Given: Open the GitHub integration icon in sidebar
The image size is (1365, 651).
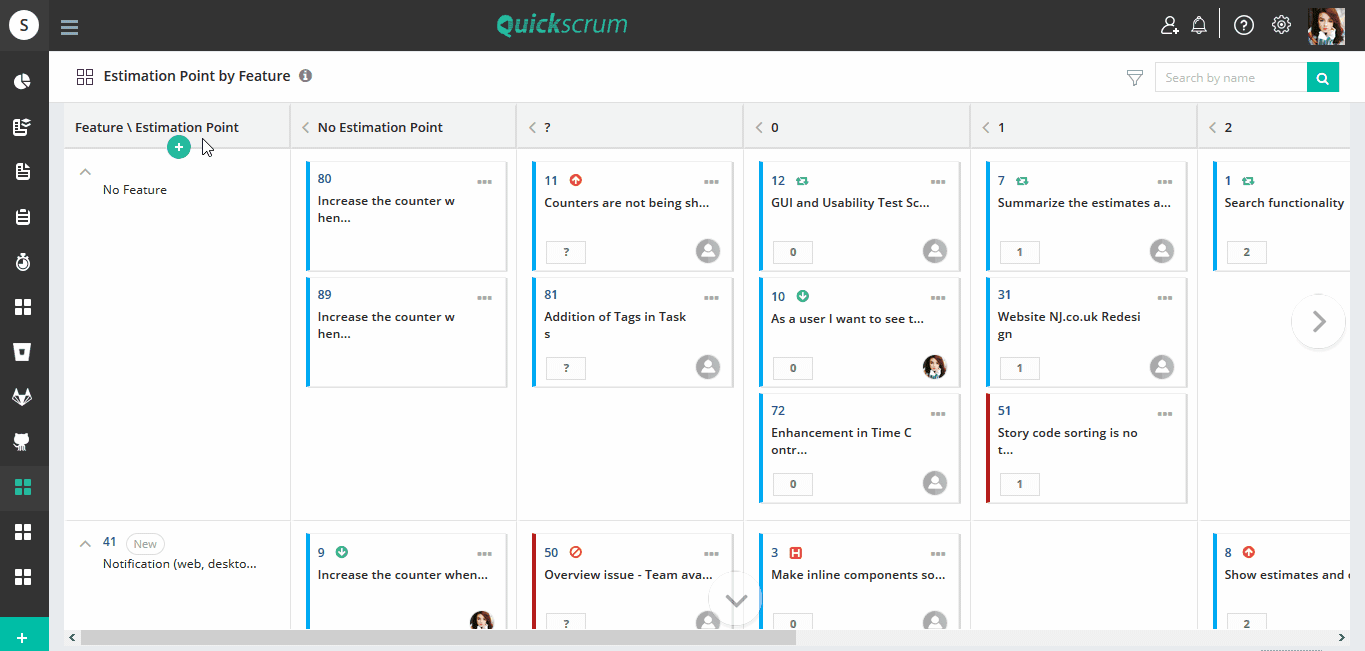Looking at the screenshot, I should [x=24, y=441].
